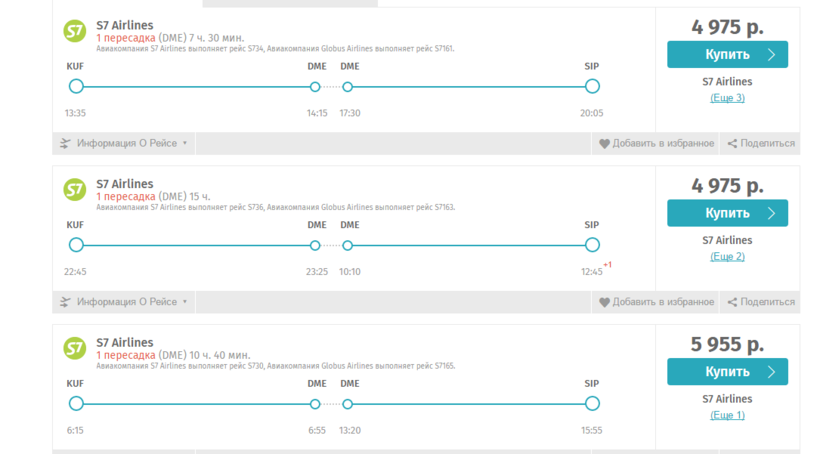Image resolution: width=820 pixels, height=454 pixels.
Task: Add the 13:35 flight to favorites
Action: coord(662,144)
